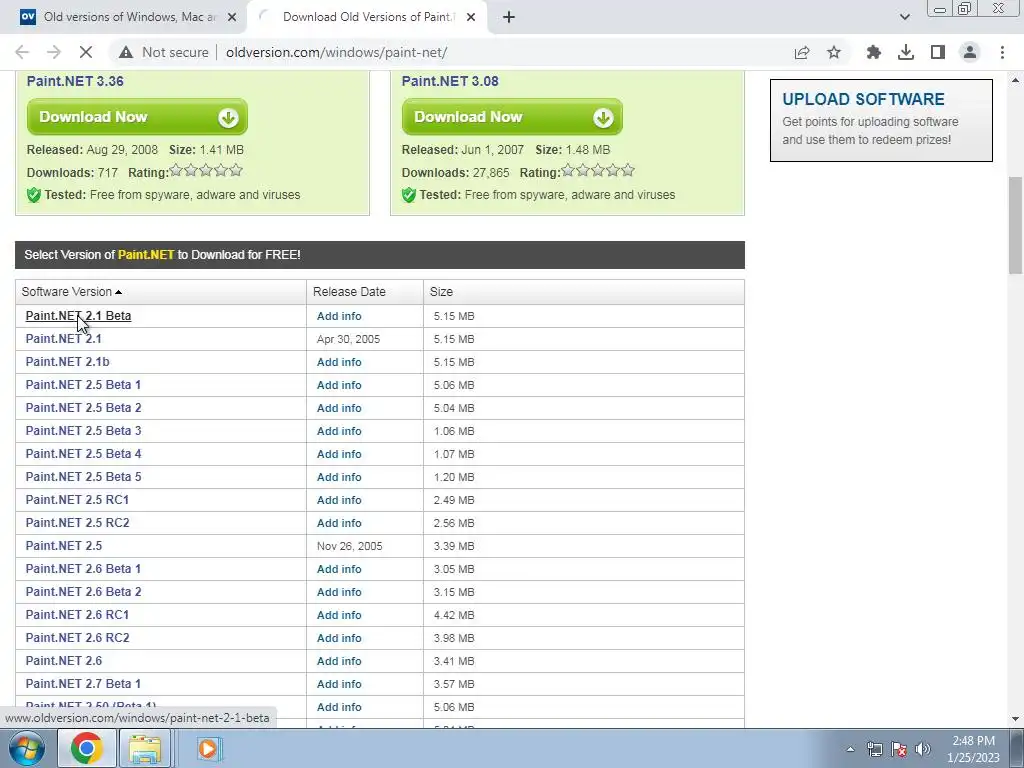Download Paint.NET 3.36 with Download Now

click(x=137, y=117)
